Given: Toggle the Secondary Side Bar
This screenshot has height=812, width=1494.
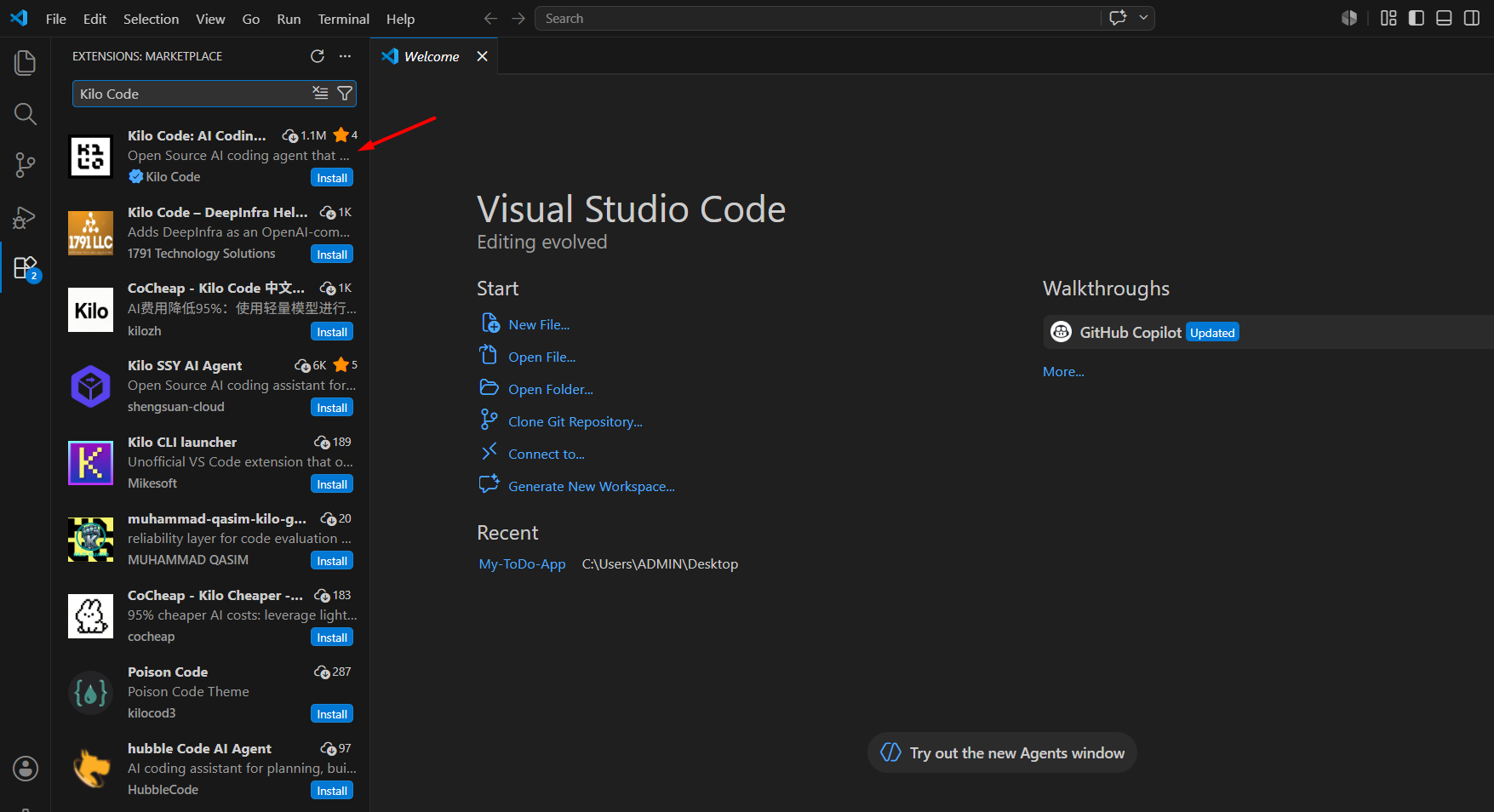Looking at the screenshot, I should click(x=1472, y=18).
